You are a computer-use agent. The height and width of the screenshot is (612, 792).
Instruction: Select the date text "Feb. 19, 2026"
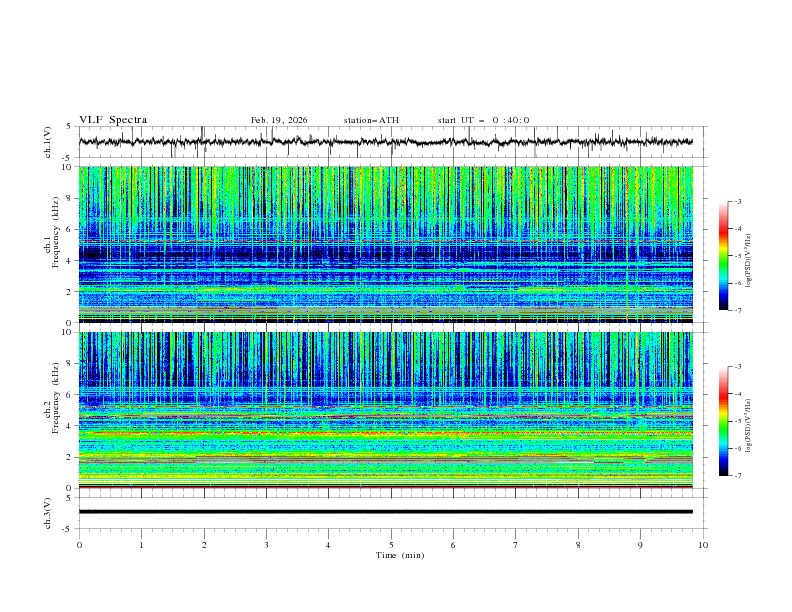(x=279, y=120)
